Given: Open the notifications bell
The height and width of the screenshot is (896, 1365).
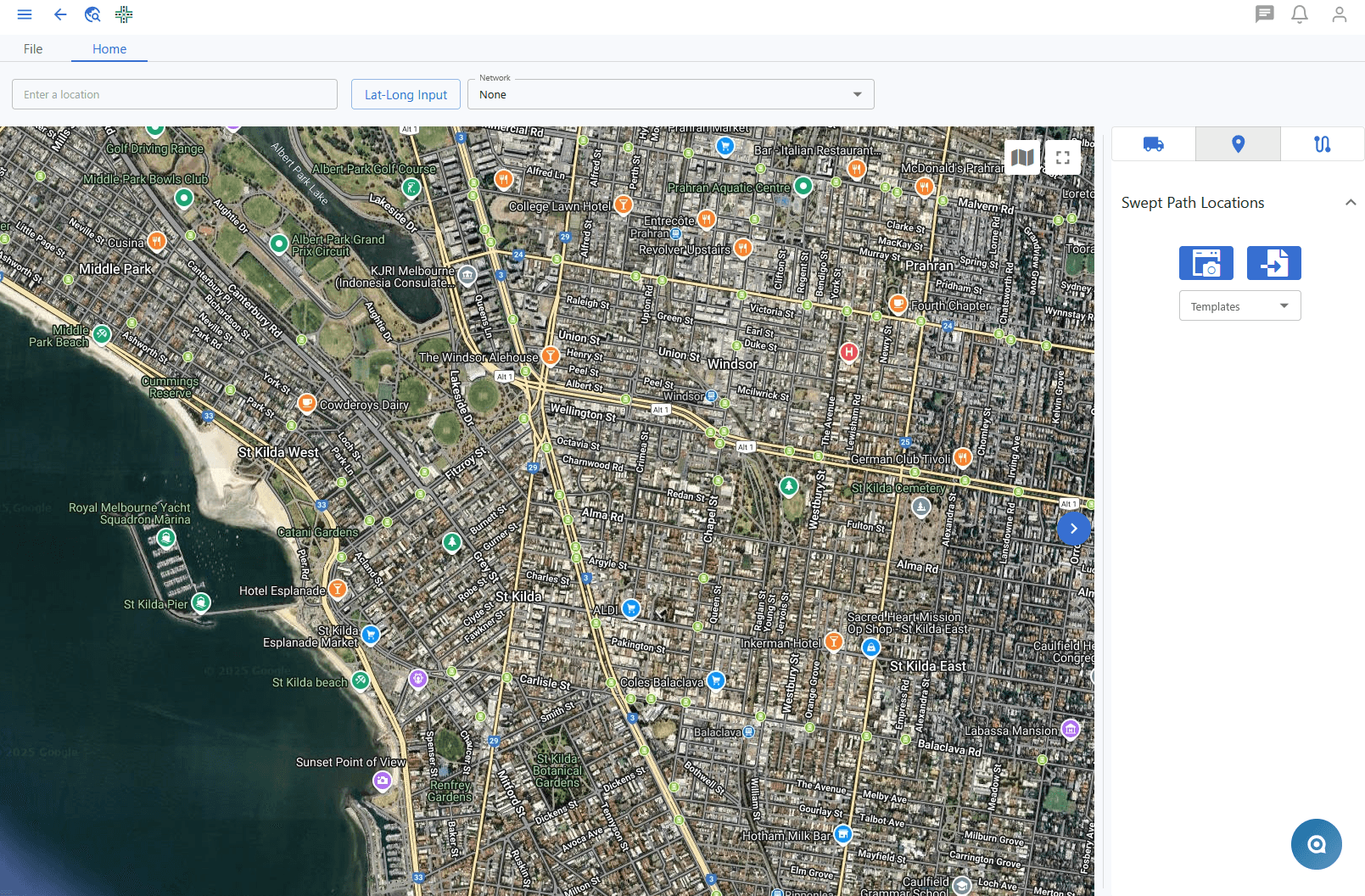Looking at the screenshot, I should 1300,14.
